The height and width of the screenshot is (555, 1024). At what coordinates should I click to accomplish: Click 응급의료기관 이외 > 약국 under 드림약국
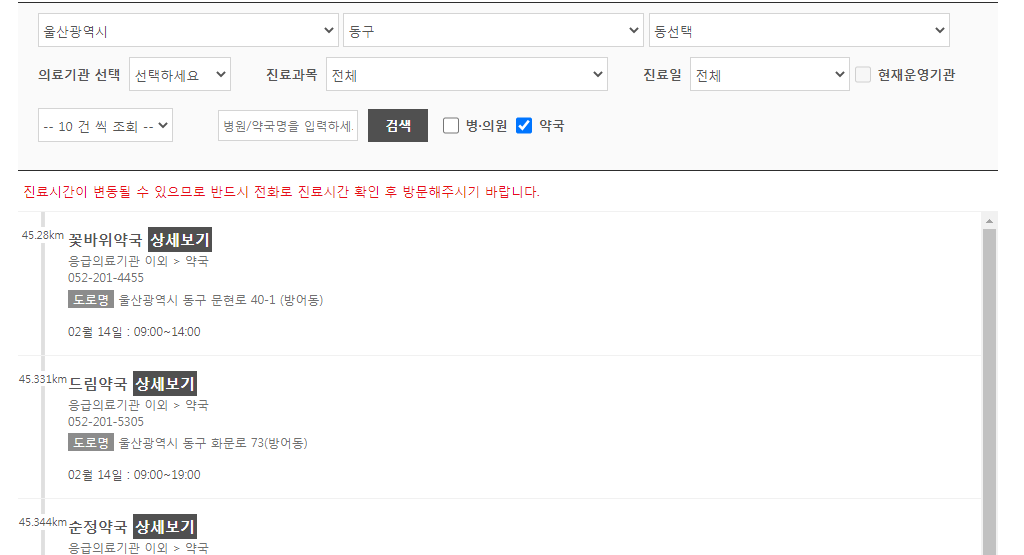pyautogui.click(x=138, y=405)
